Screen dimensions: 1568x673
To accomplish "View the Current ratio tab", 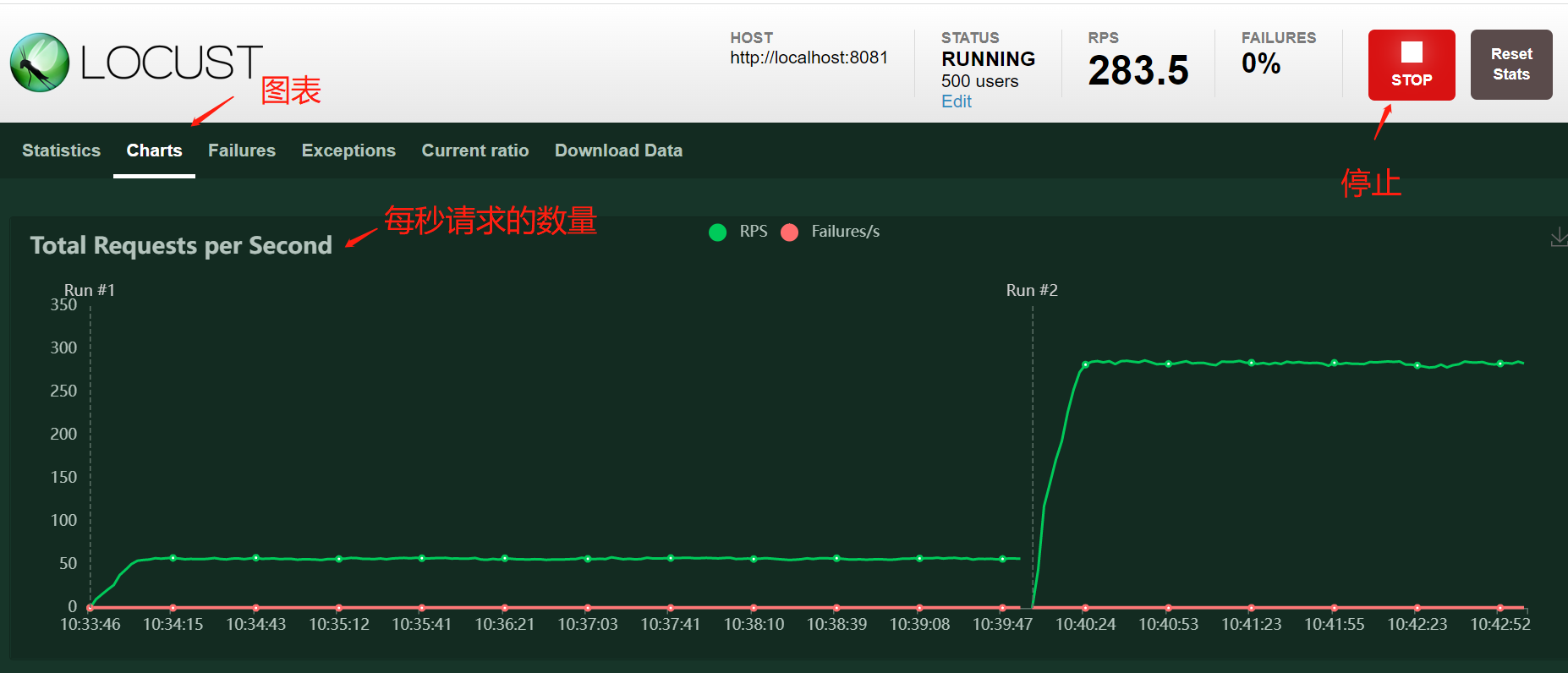I will point(475,150).
